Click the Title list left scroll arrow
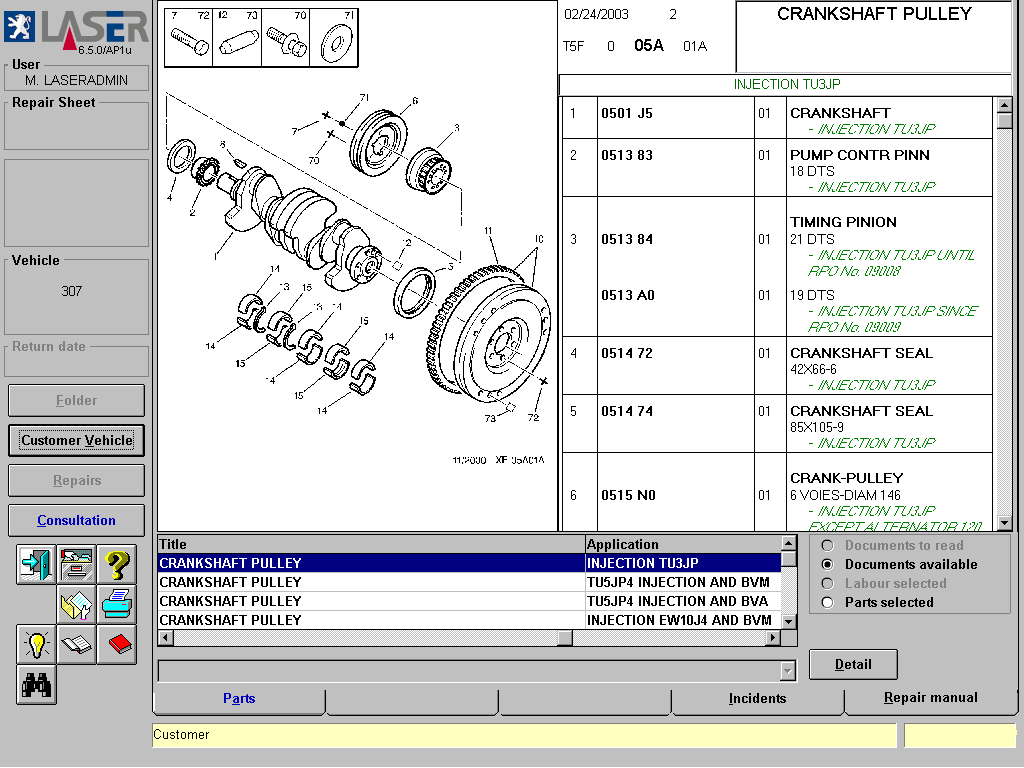The height and width of the screenshot is (768, 1024). coord(166,637)
